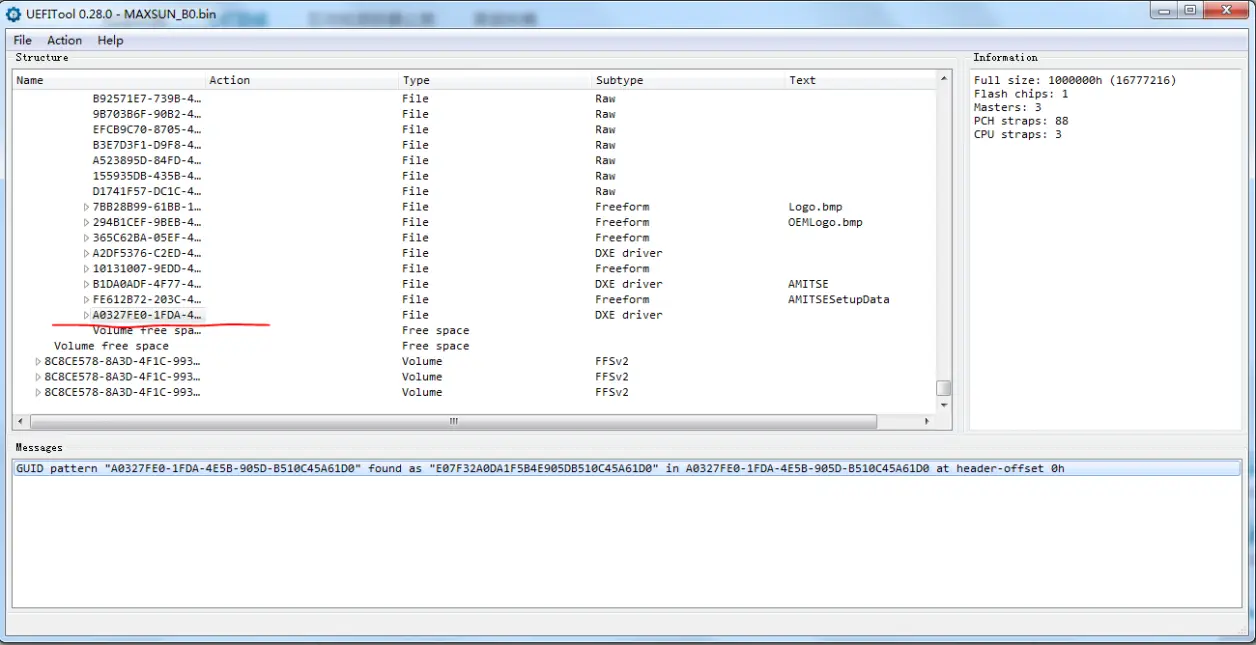1256x645 pixels.
Task: Expand the B1DA0ADF-4F77 AMITSE driver node
Action: [87, 284]
